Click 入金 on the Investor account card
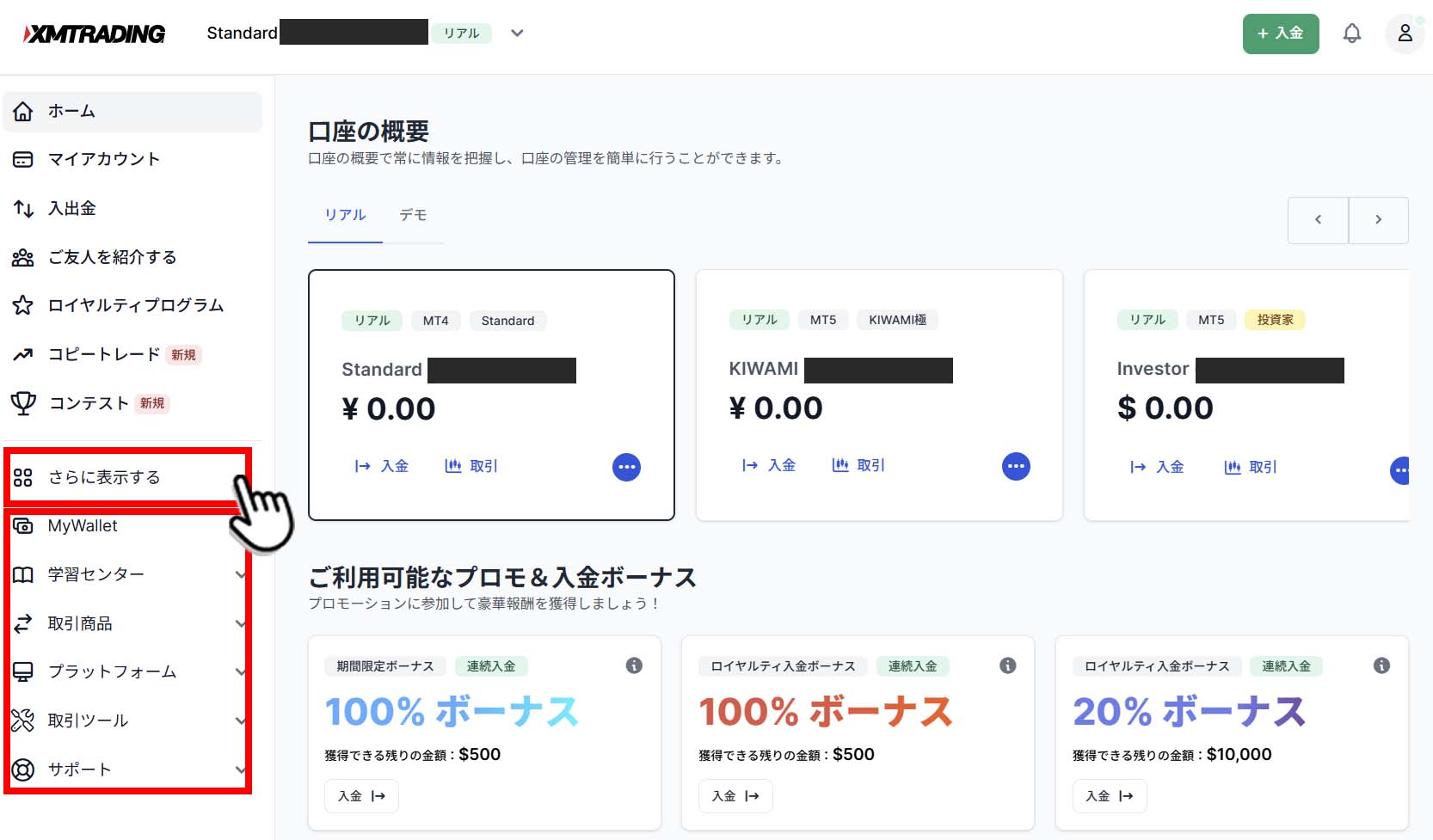Screen dimensions: 1433x840 pos(1157,467)
